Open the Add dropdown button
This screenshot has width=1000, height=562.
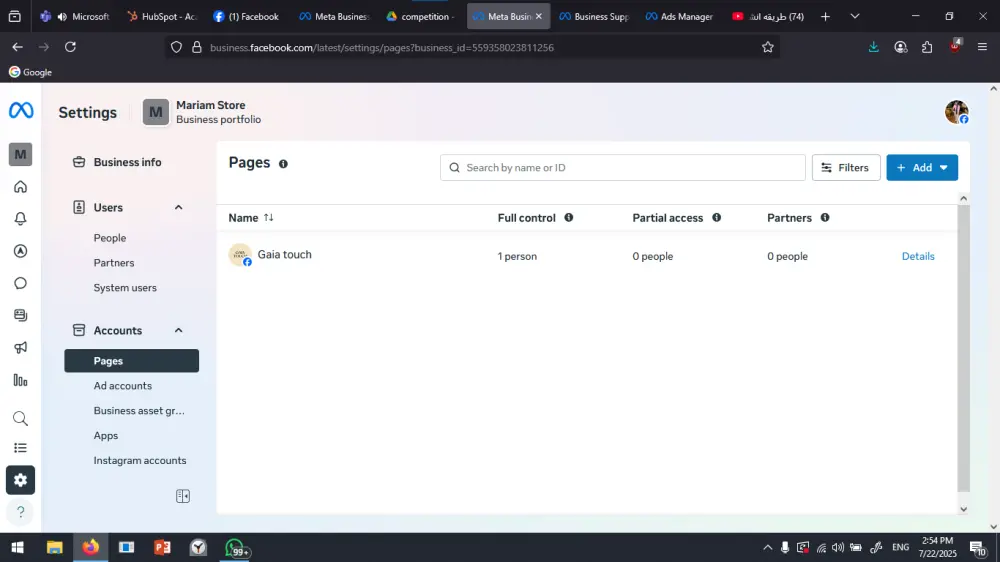click(921, 168)
